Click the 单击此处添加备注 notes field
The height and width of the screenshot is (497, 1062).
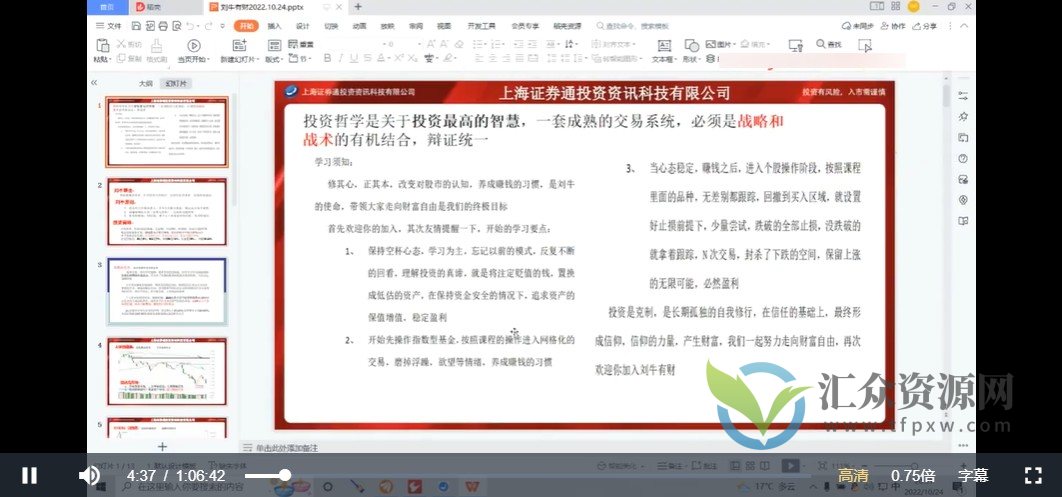pos(286,448)
